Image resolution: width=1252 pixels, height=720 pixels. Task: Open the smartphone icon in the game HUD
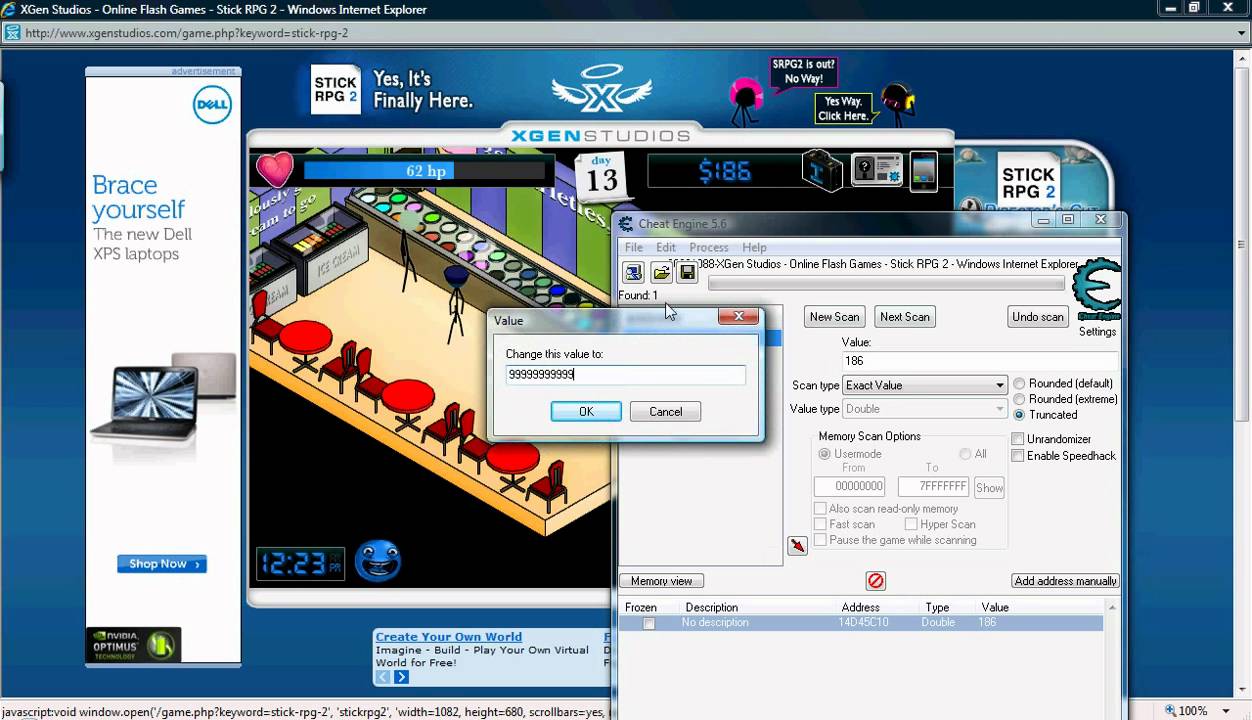click(x=923, y=170)
